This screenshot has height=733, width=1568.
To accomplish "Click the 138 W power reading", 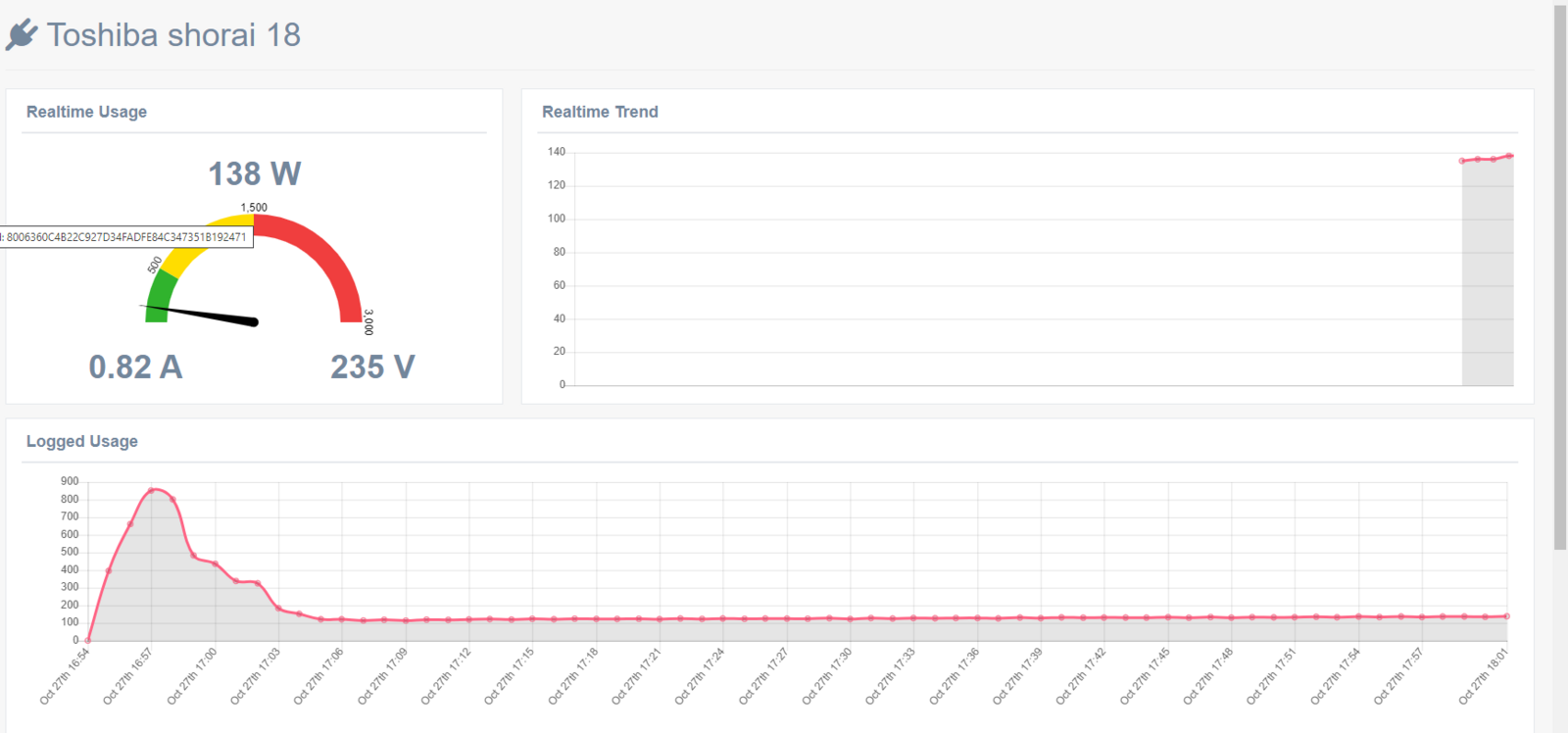I will pos(255,173).
